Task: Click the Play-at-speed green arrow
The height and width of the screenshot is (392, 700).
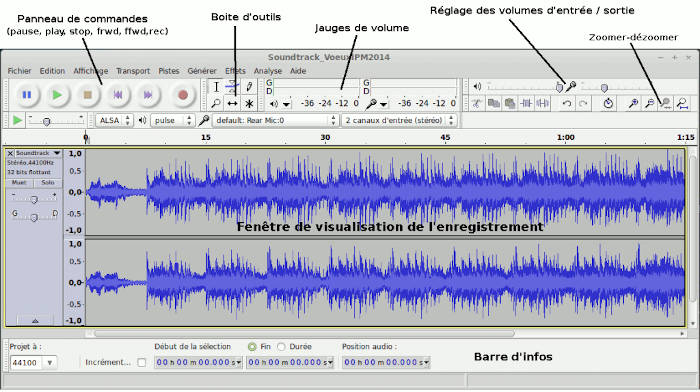Action: [17, 120]
